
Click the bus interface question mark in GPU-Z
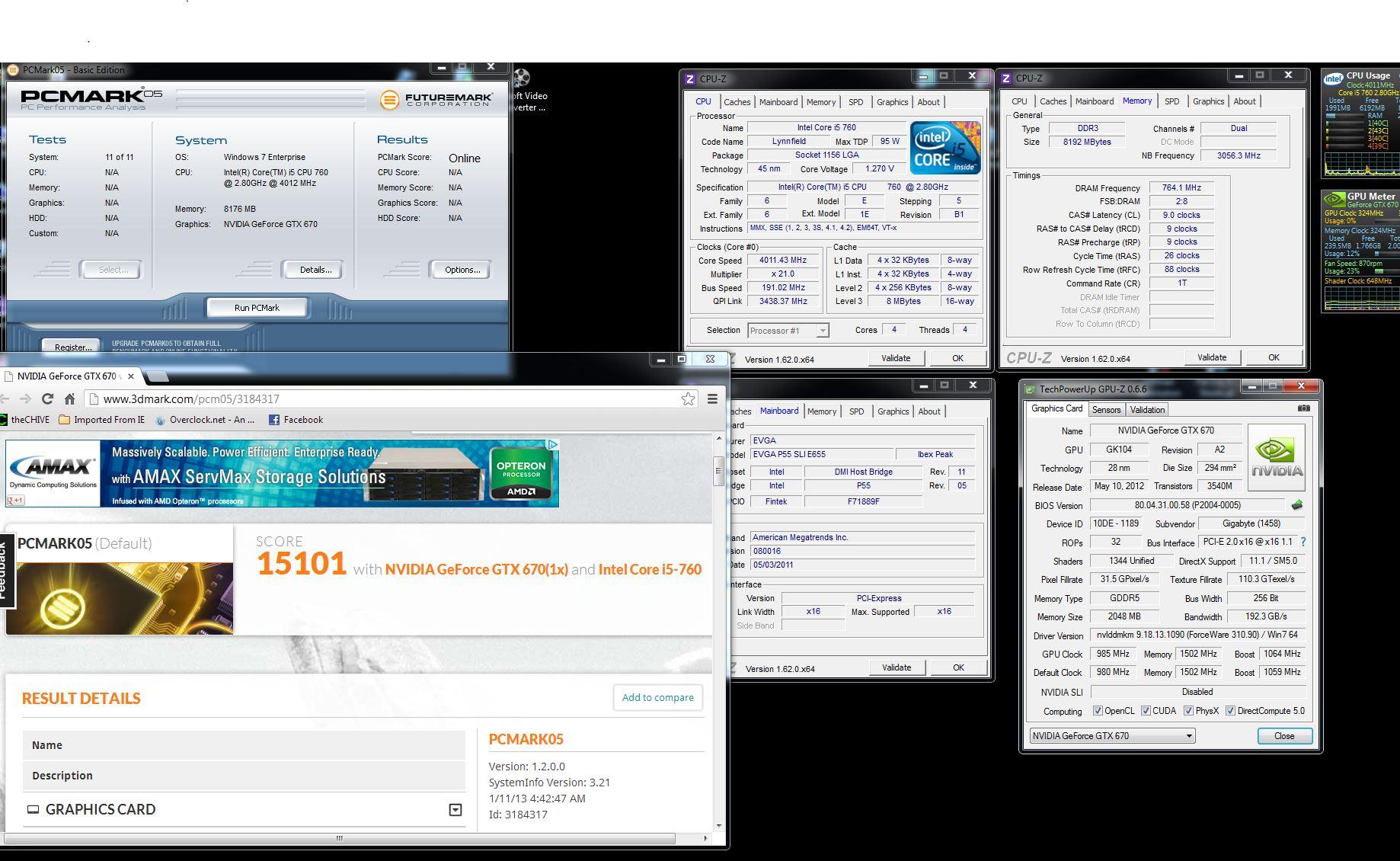pyautogui.click(x=1303, y=542)
